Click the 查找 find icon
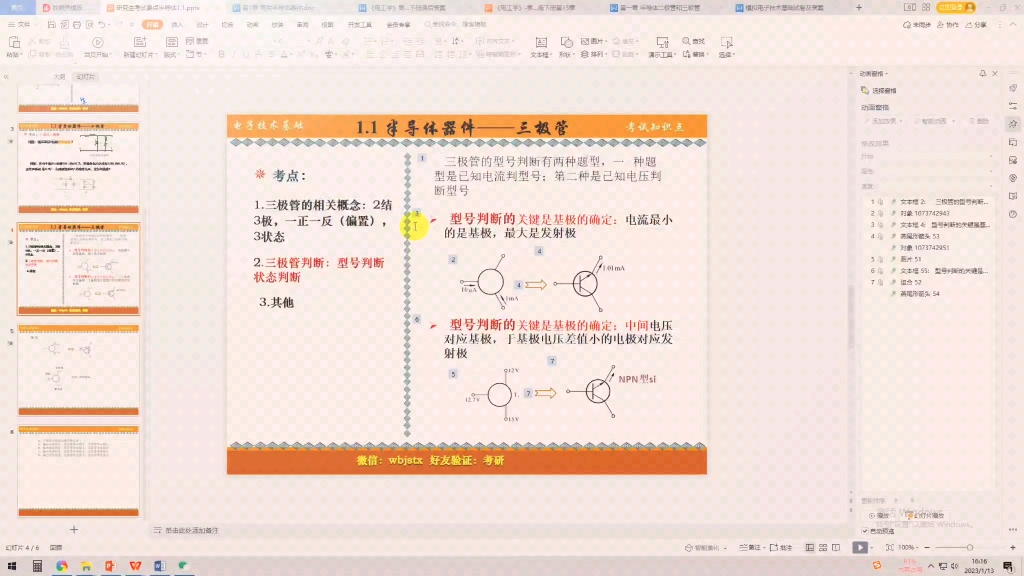Screen dimensions: 1024x576 687,40
